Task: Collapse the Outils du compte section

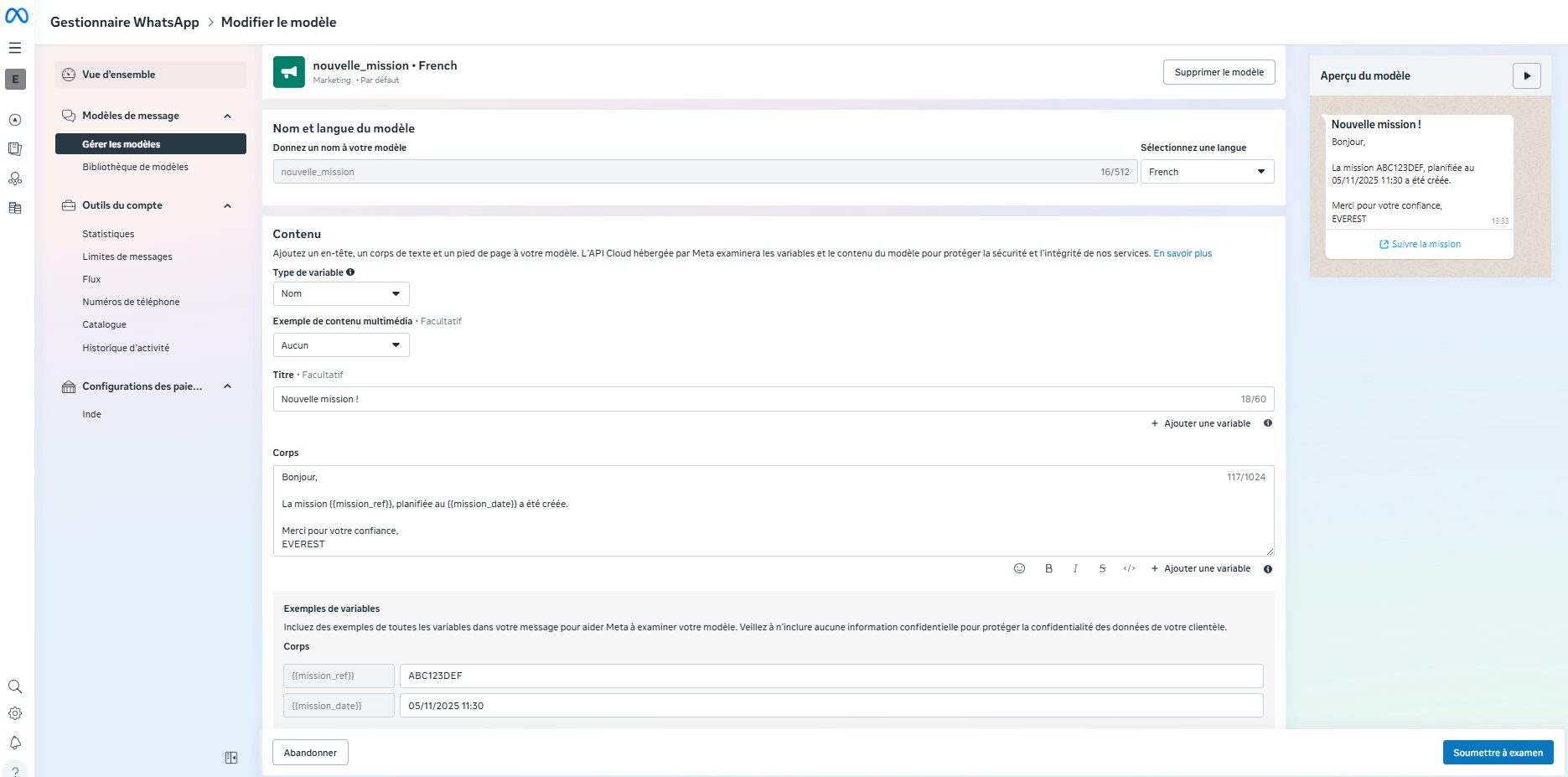Action: tap(227, 206)
